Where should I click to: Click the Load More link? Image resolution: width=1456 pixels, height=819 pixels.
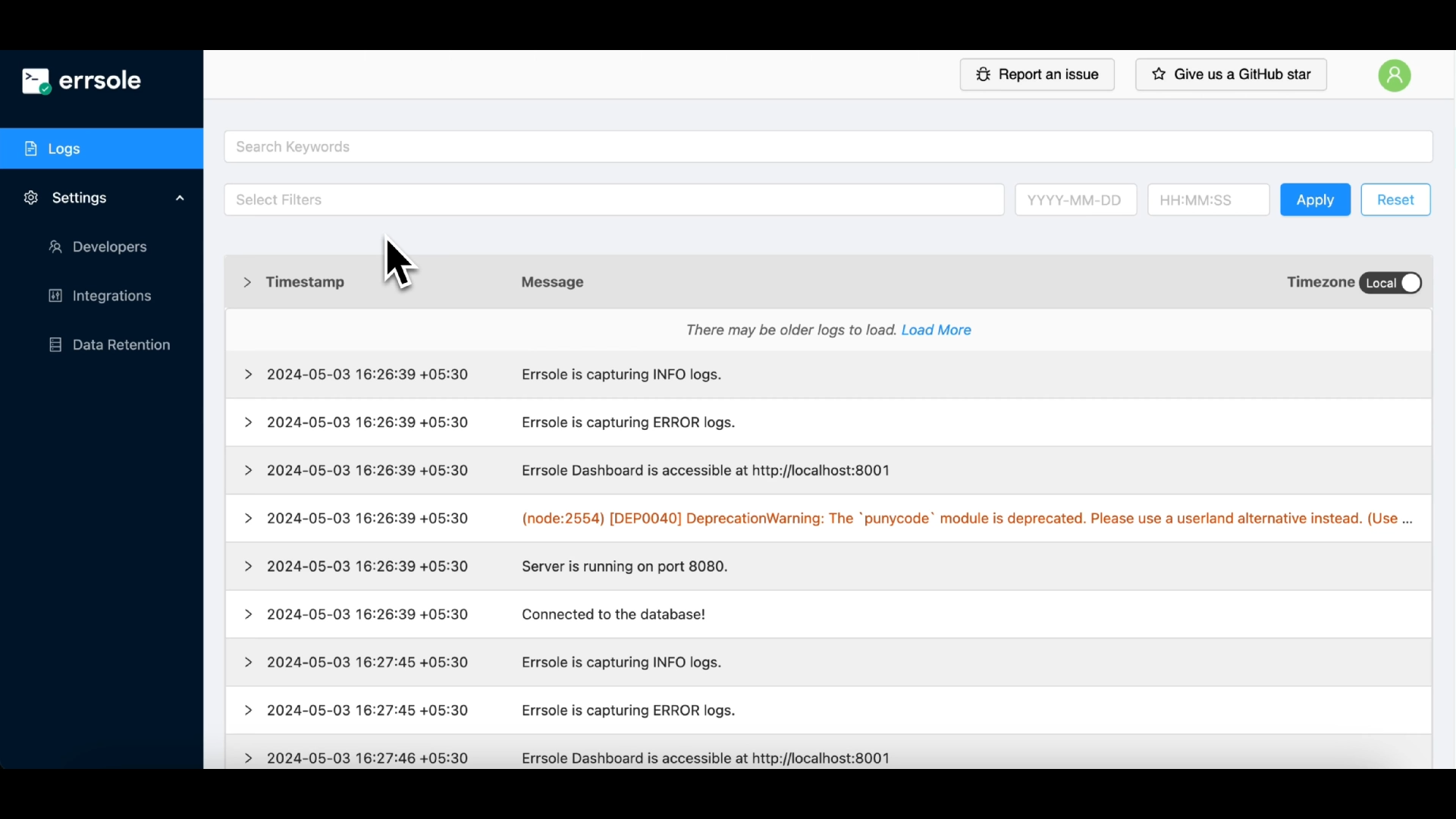coord(936,330)
